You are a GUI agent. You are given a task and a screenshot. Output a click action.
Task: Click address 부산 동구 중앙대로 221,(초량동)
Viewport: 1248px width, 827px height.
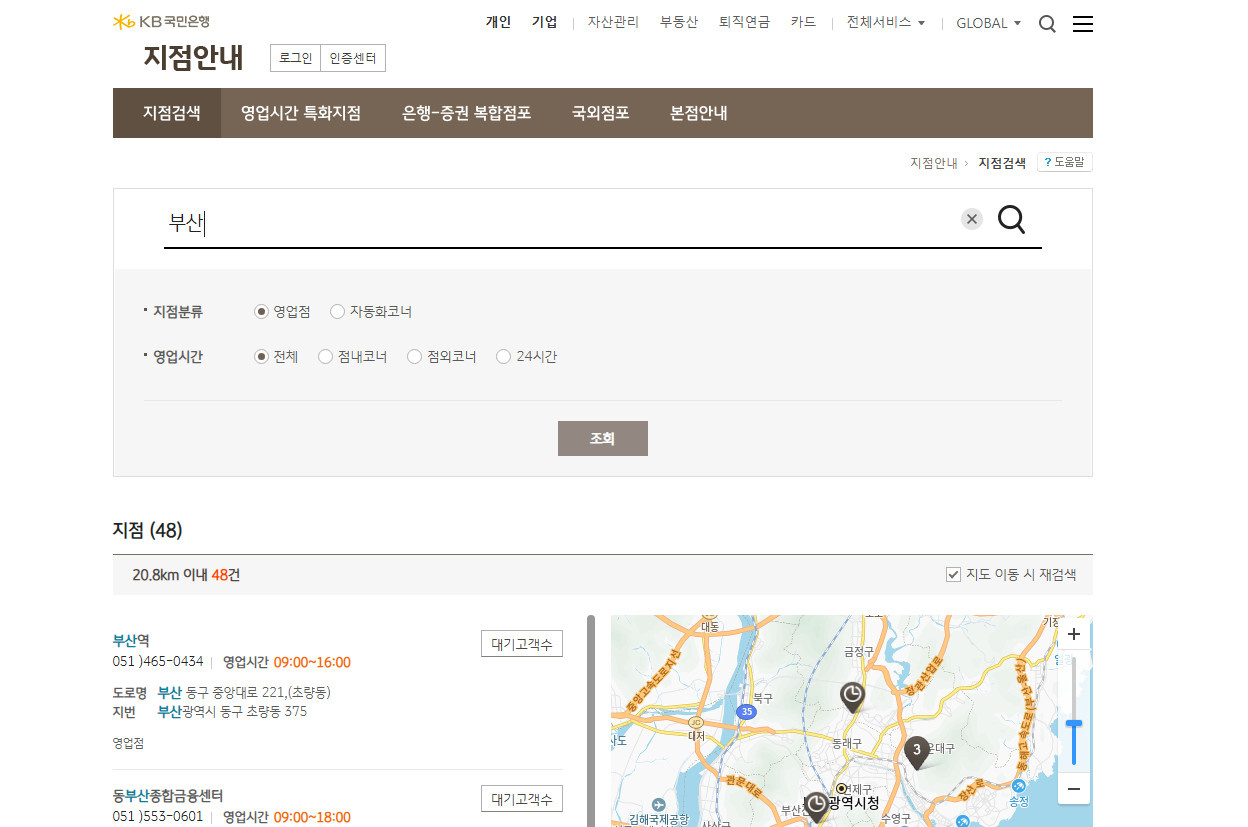pos(244,692)
